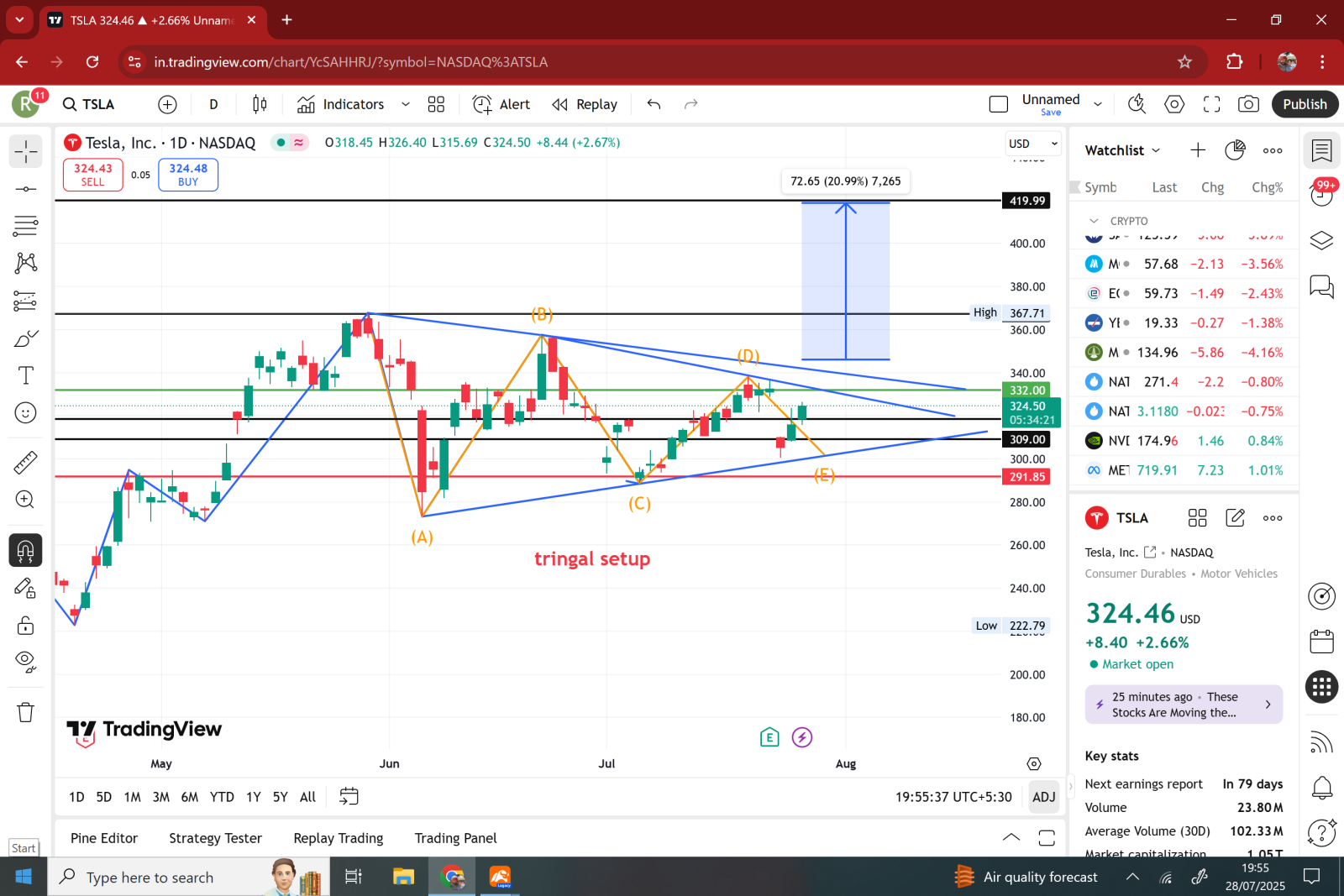Click the Publish button
1344x896 pixels.
pos(1305,103)
